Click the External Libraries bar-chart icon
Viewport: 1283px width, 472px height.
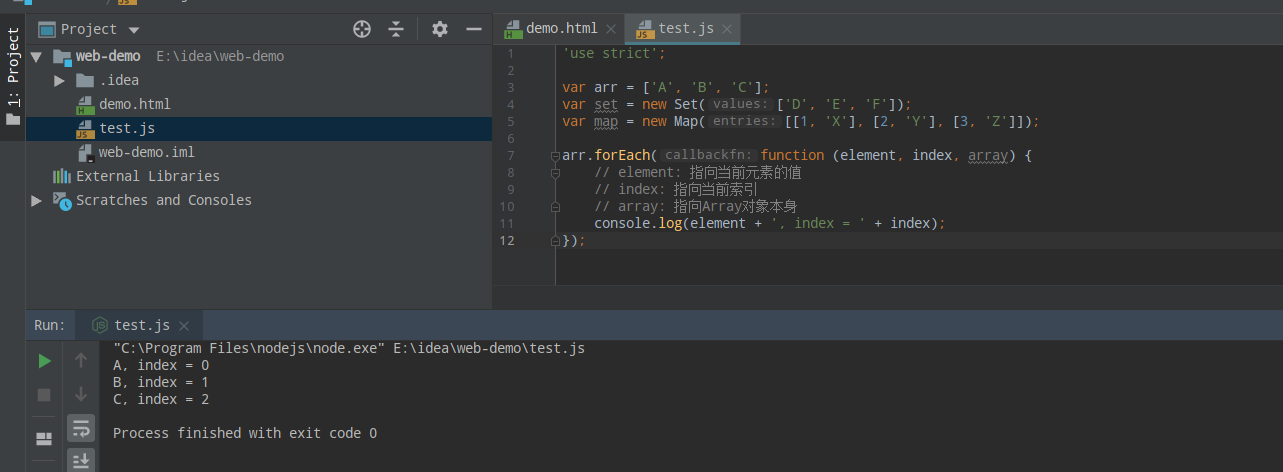click(x=62, y=176)
